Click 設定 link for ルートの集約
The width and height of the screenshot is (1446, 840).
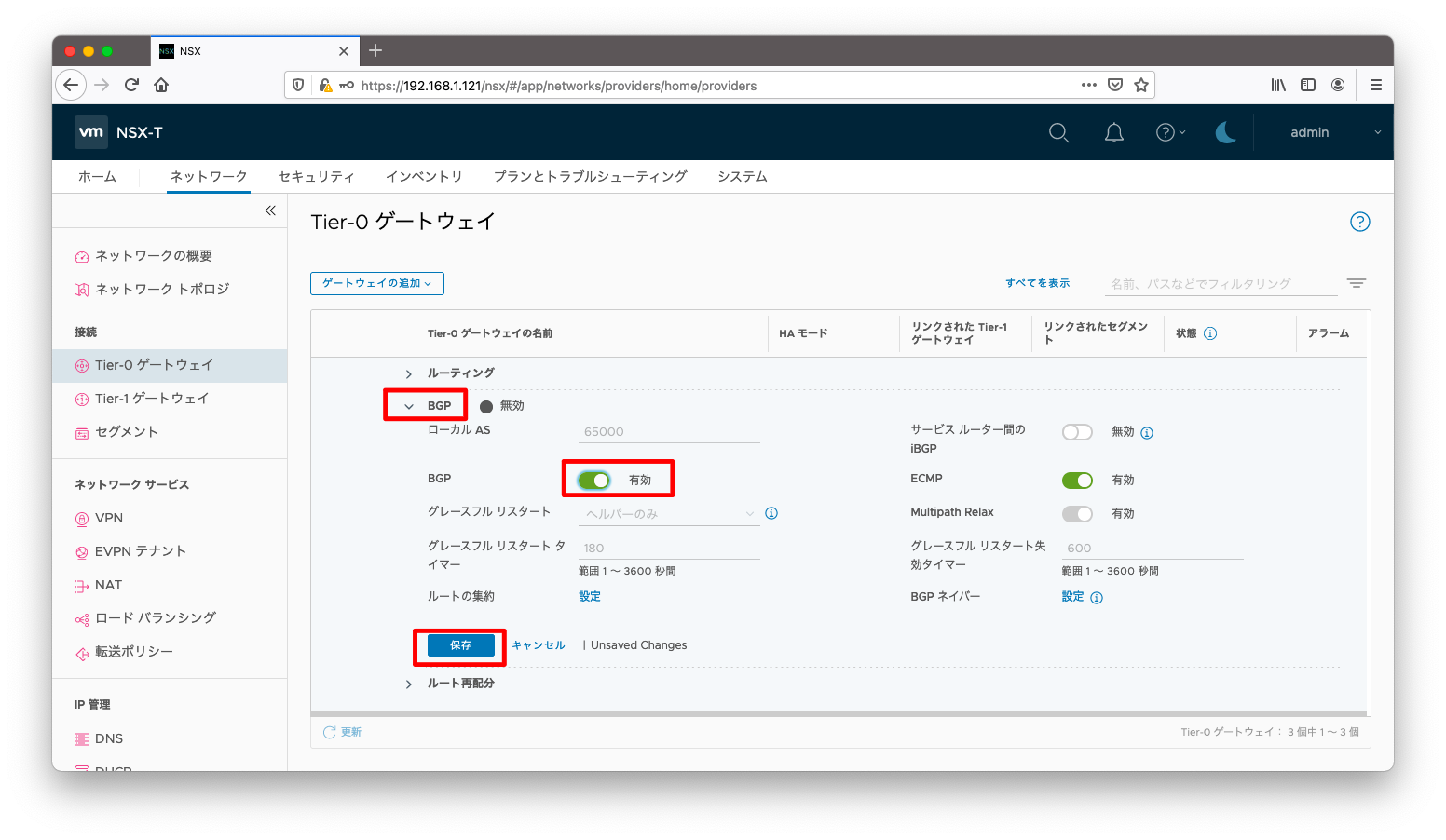point(590,596)
